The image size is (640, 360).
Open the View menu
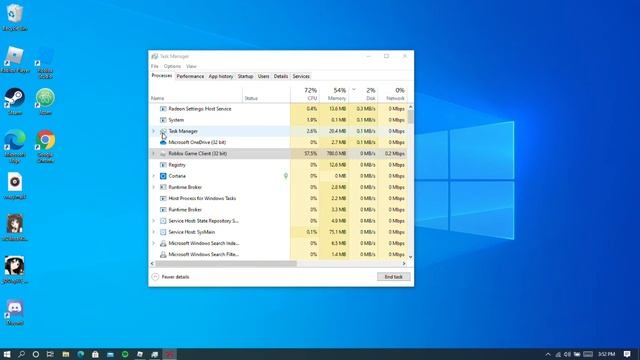pyautogui.click(x=191, y=66)
